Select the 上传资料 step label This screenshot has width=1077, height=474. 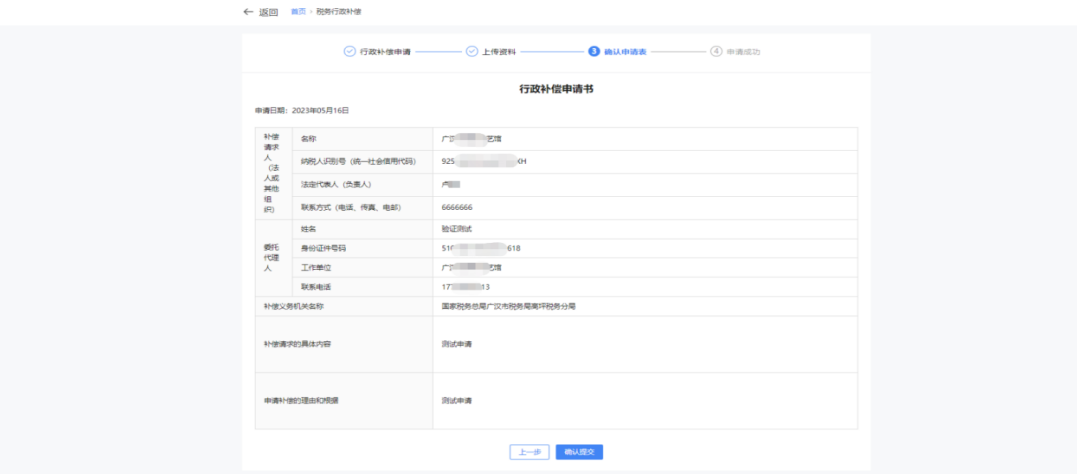(x=499, y=51)
